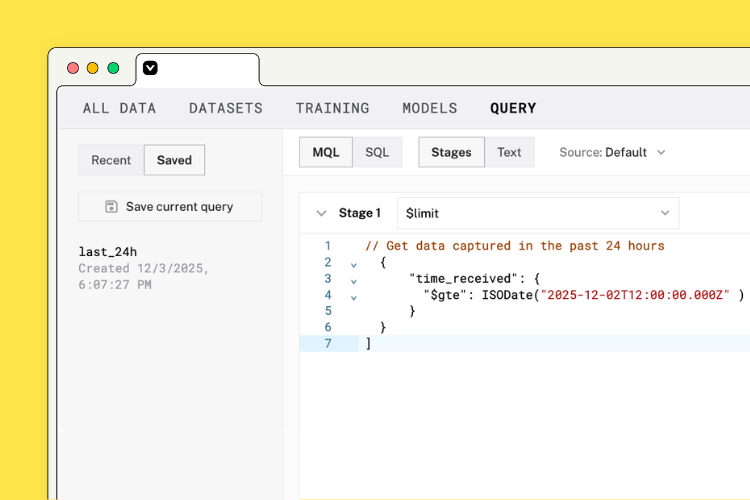This screenshot has height=500, width=750.
Task: Open the ALL DATA tab
Action: click(x=119, y=108)
